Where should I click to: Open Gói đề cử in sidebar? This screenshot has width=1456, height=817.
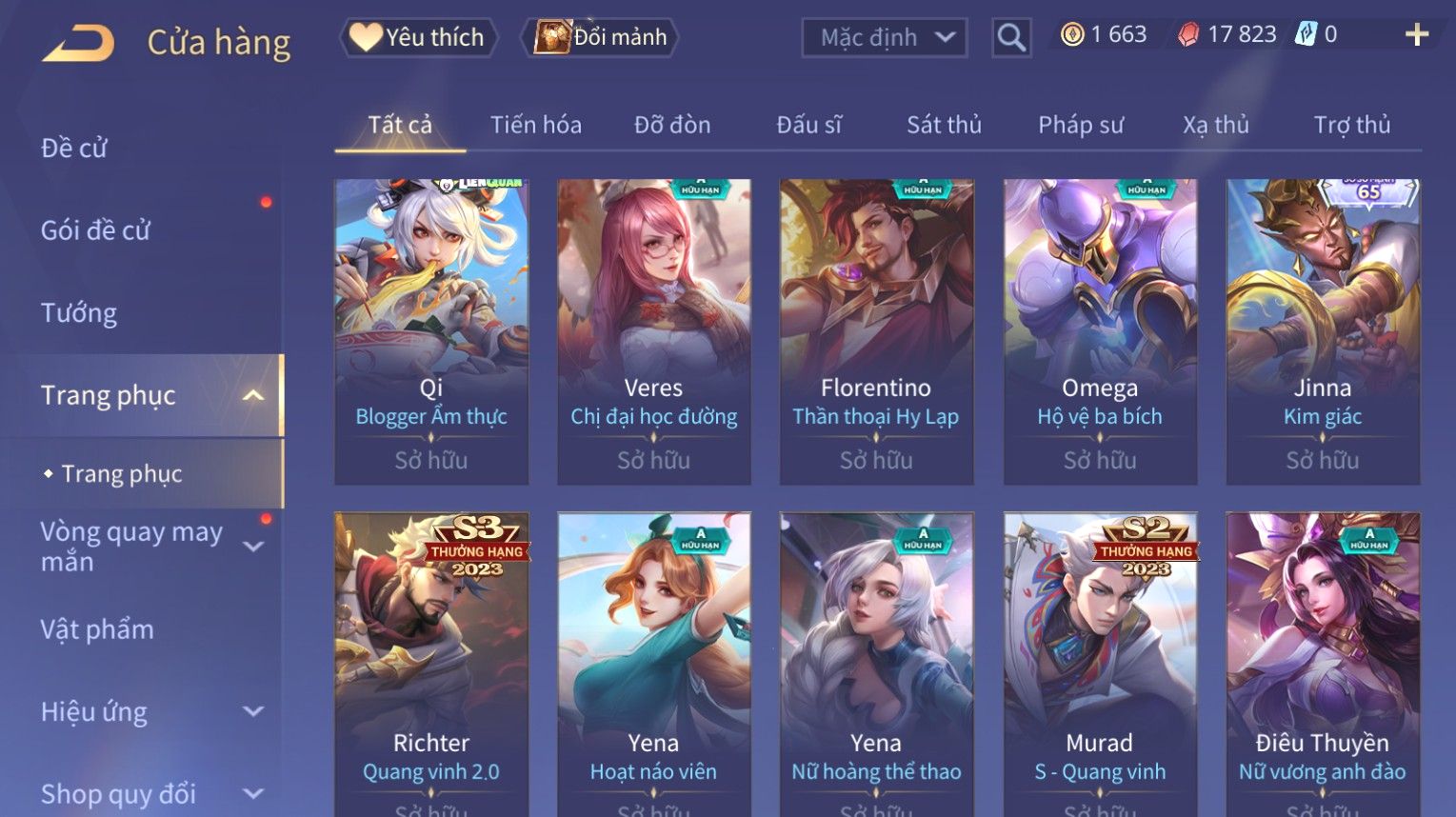[x=95, y=230]
